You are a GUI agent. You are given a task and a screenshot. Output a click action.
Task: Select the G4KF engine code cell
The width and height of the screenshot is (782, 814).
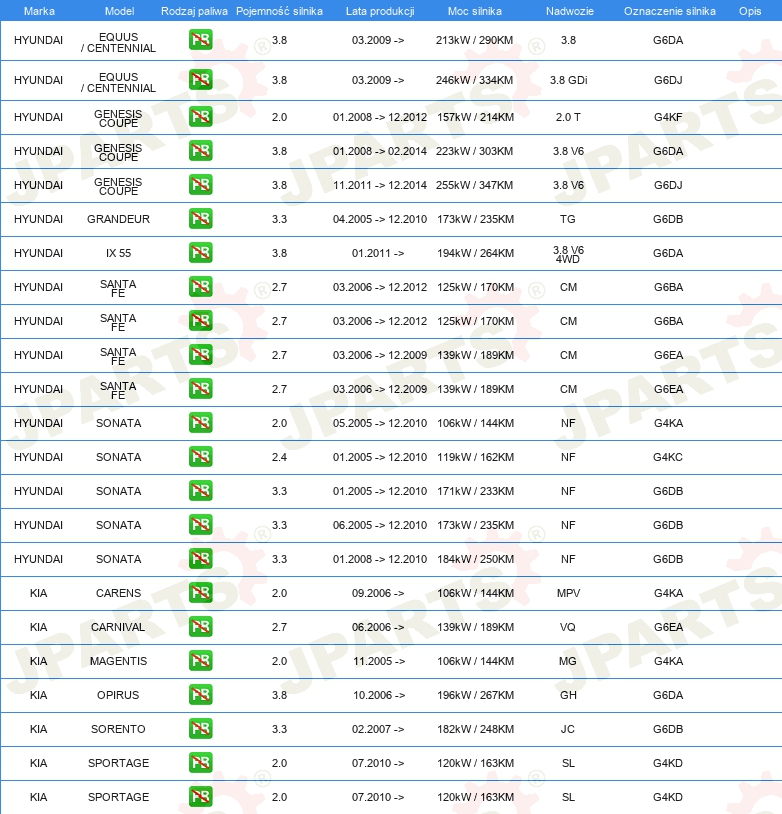pyautogui.click(x=668, y=117)
